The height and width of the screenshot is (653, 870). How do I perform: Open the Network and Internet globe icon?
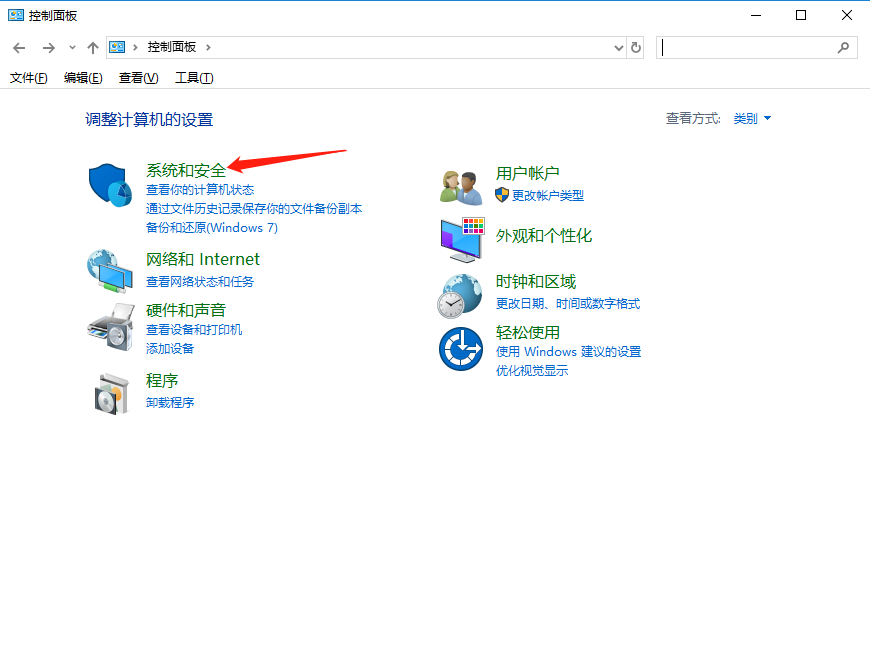click(110, 270)
